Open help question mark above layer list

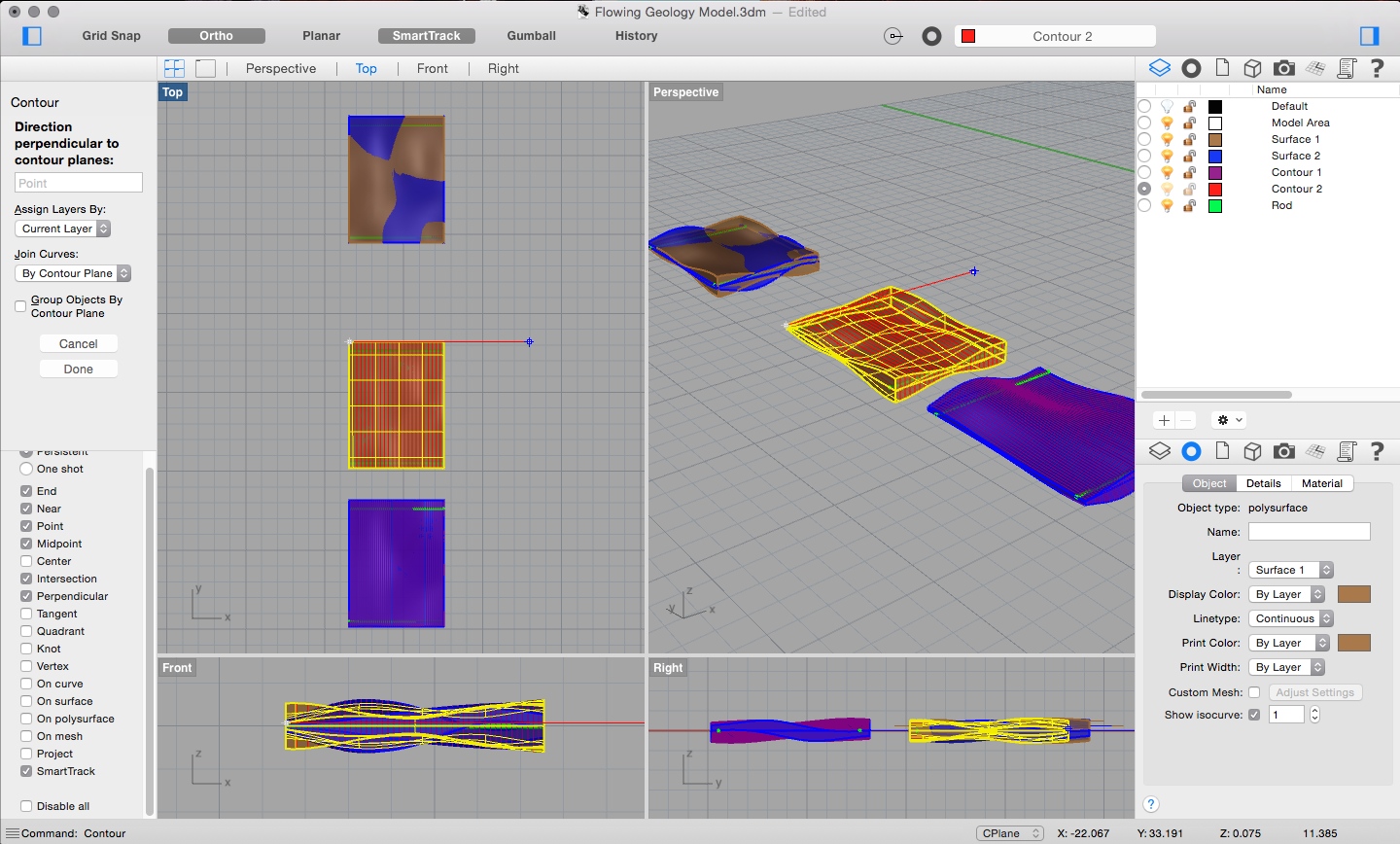click(1377, 68)
